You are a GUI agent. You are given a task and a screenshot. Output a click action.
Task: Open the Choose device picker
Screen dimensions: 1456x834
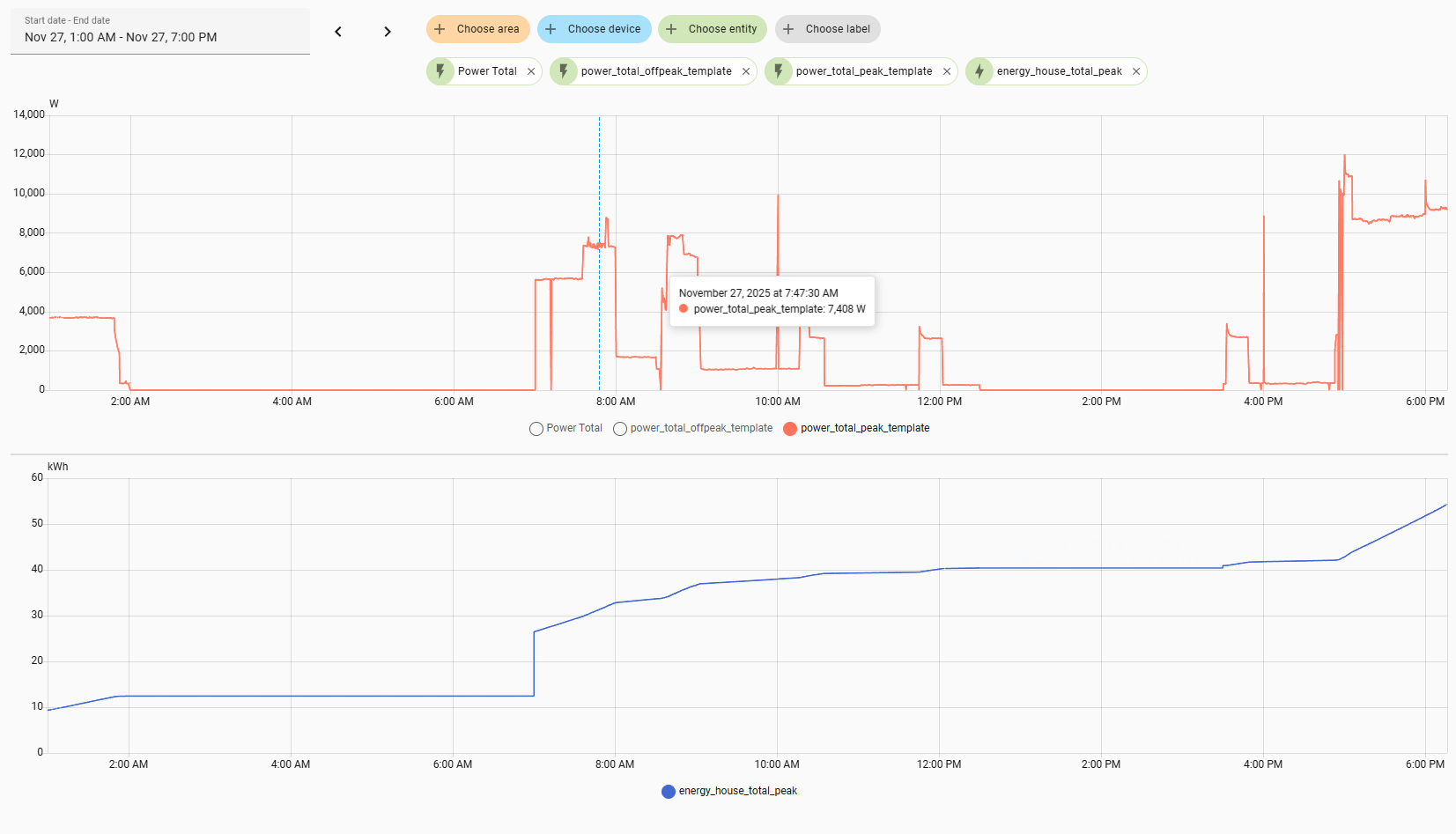[595, 29]
